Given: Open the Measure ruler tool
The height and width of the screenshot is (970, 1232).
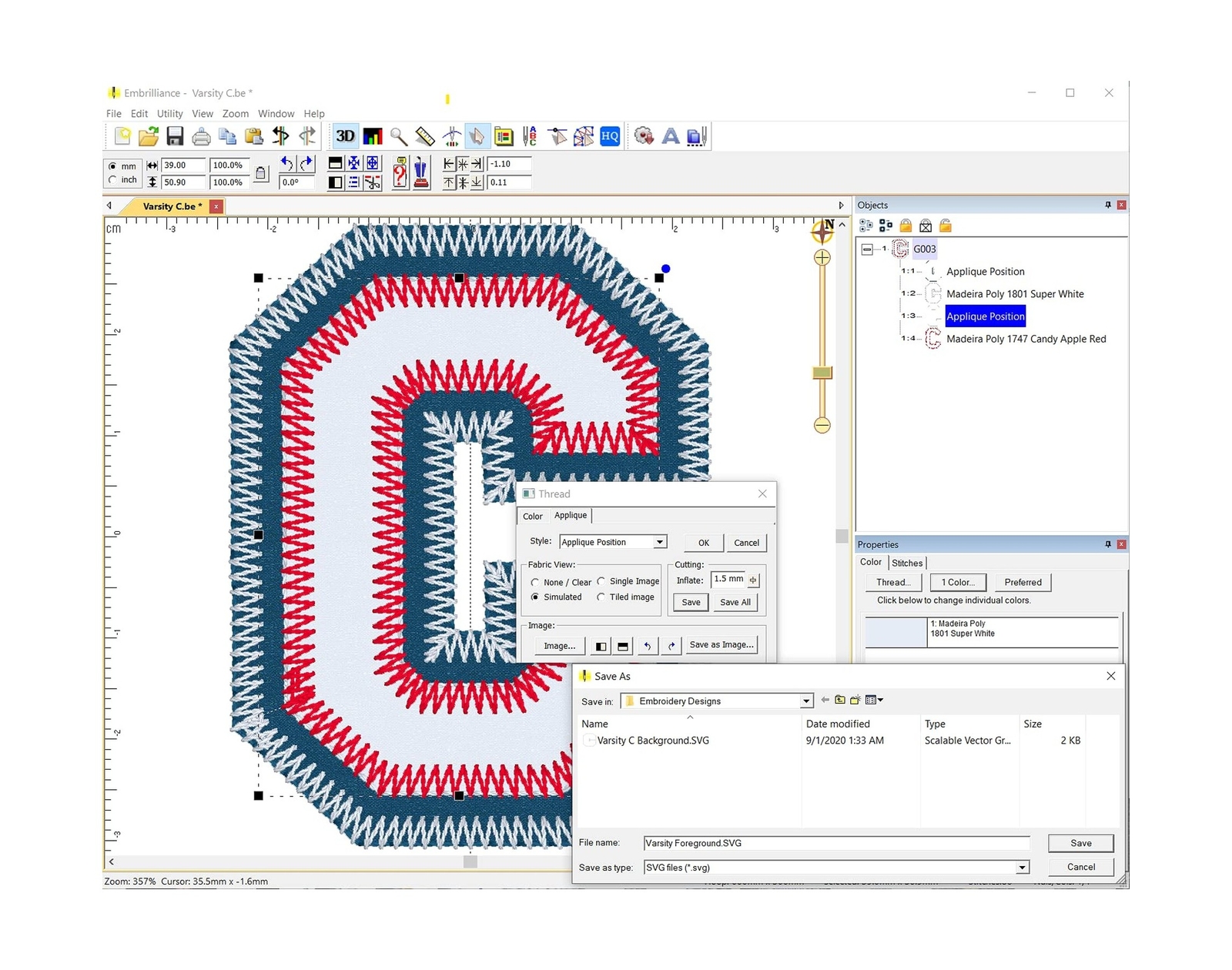Looking at the screenshot, I should [x=423, y=136].
